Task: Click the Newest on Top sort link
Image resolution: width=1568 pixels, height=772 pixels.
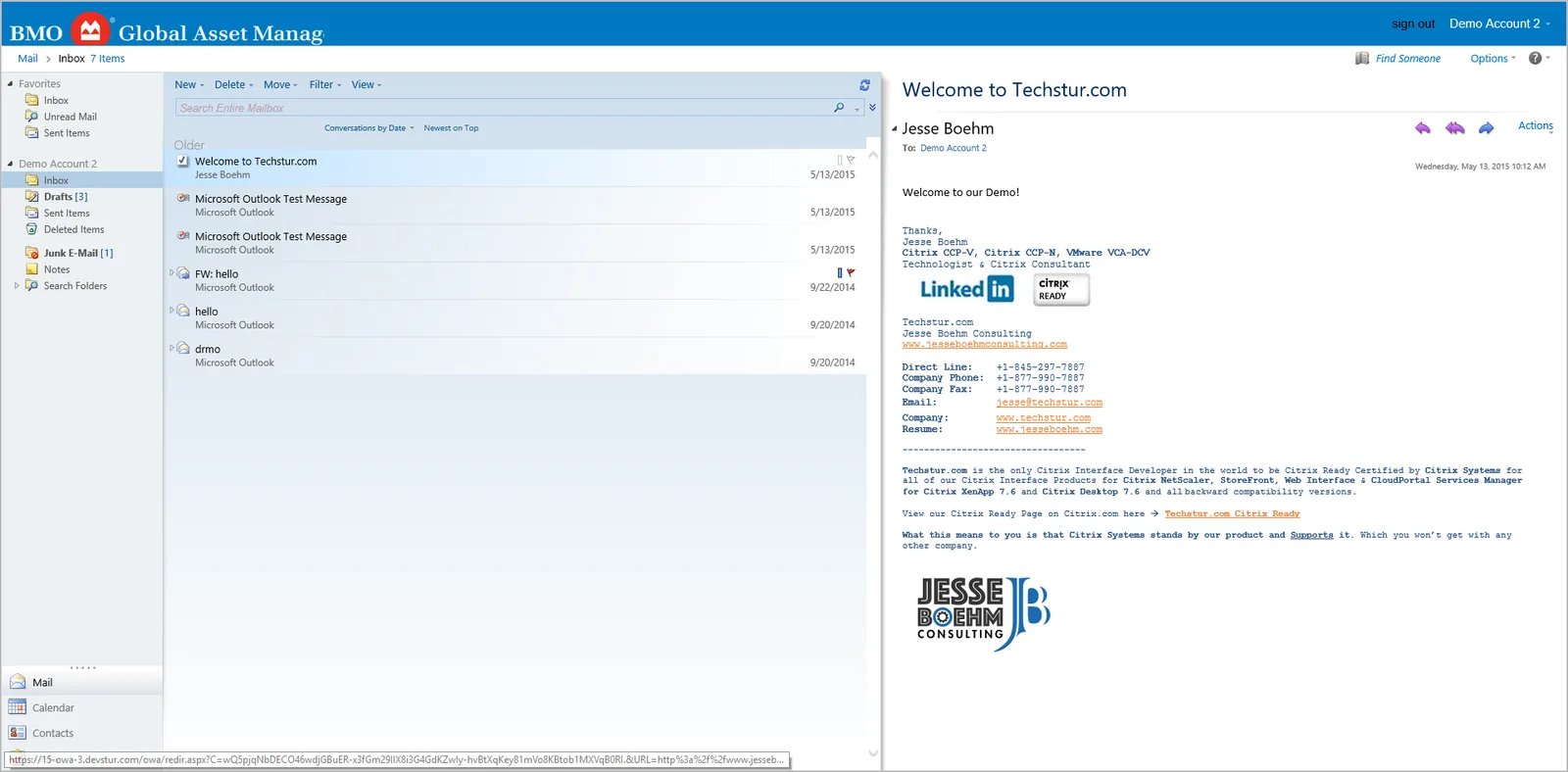Action: pyautogui.click(x=451, y=128)
